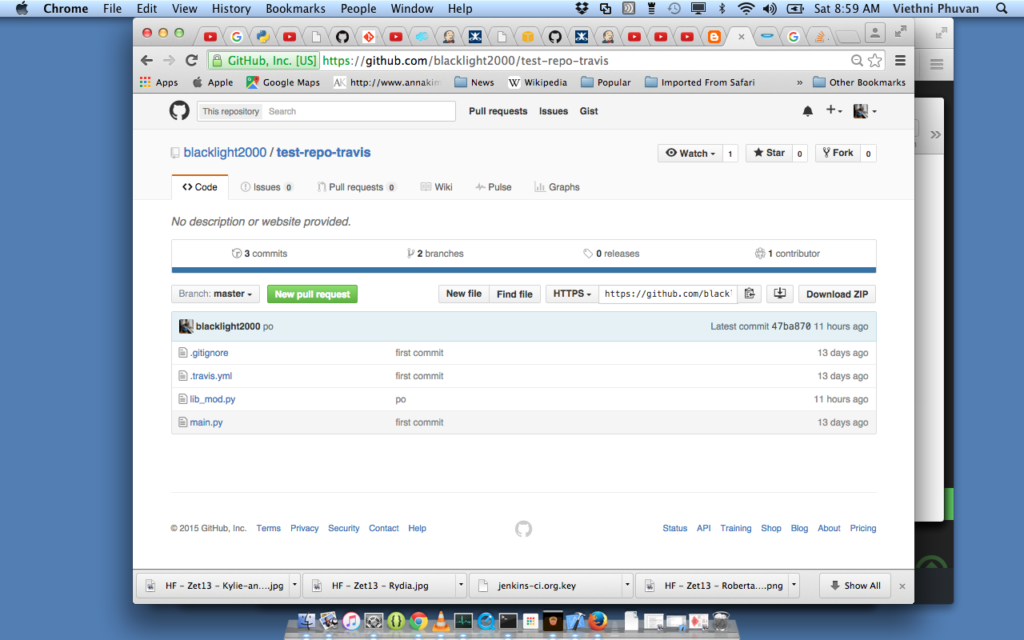Image resolution: width=1024 pixels, height=640 pixels.
Task: Open Finder from the Dock
Action: point(306,621)
